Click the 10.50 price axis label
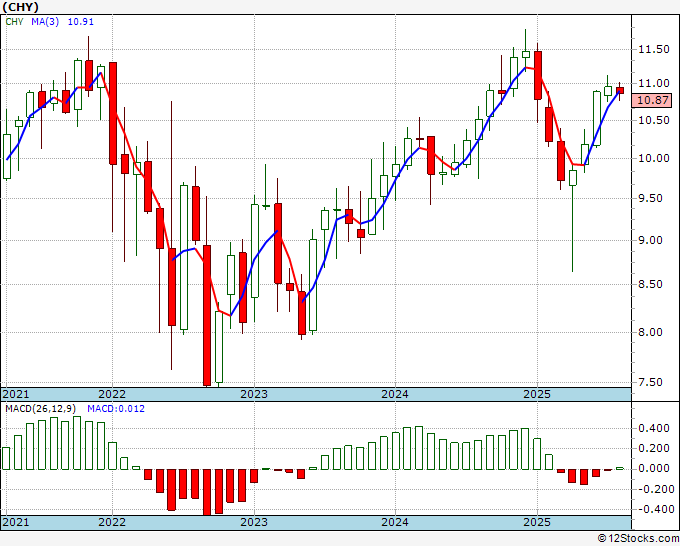The height and width of the screenshot is (546, 680). click(x=654, y=120)
